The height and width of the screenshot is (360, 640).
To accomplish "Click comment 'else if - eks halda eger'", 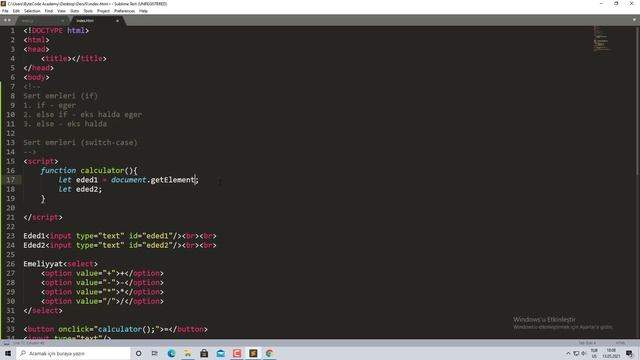I will click(x=89, y=115).
